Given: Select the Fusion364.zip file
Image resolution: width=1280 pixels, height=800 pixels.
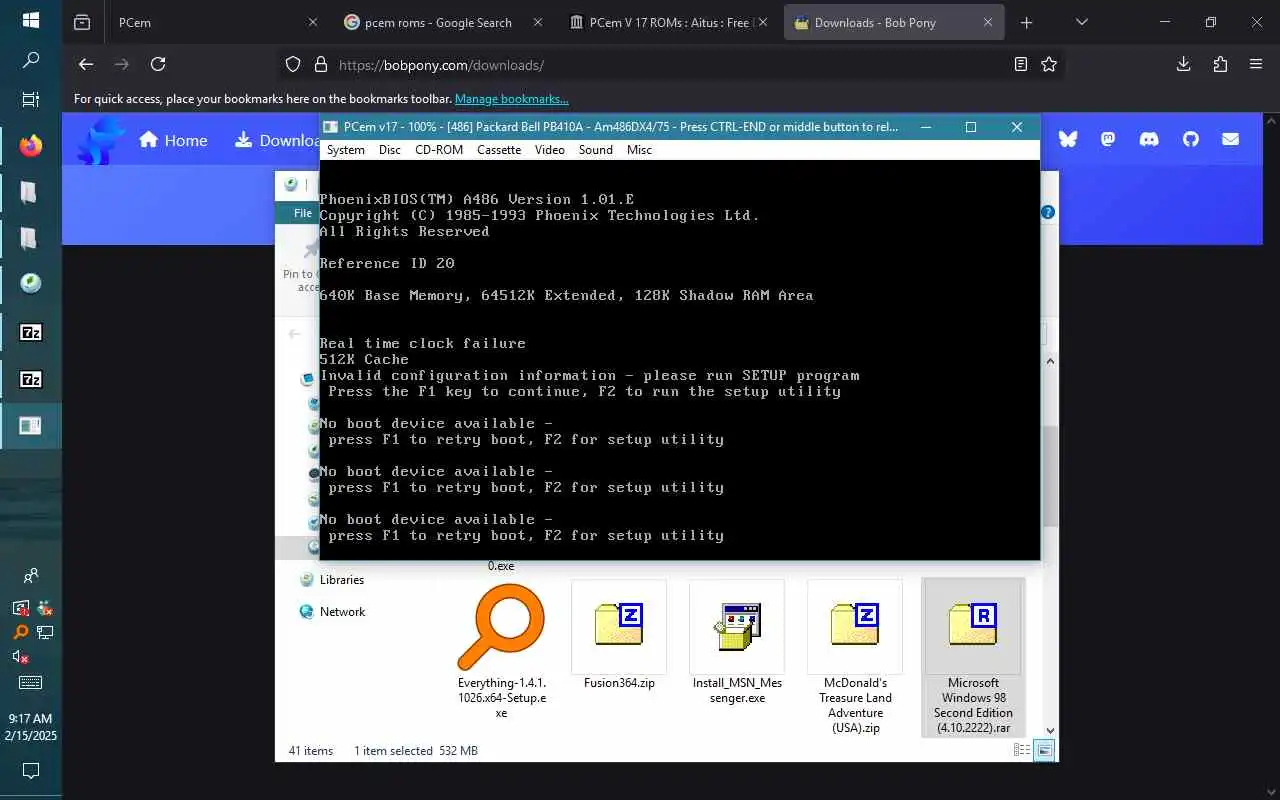Looking at the screenshot, I should coord(619,636).
